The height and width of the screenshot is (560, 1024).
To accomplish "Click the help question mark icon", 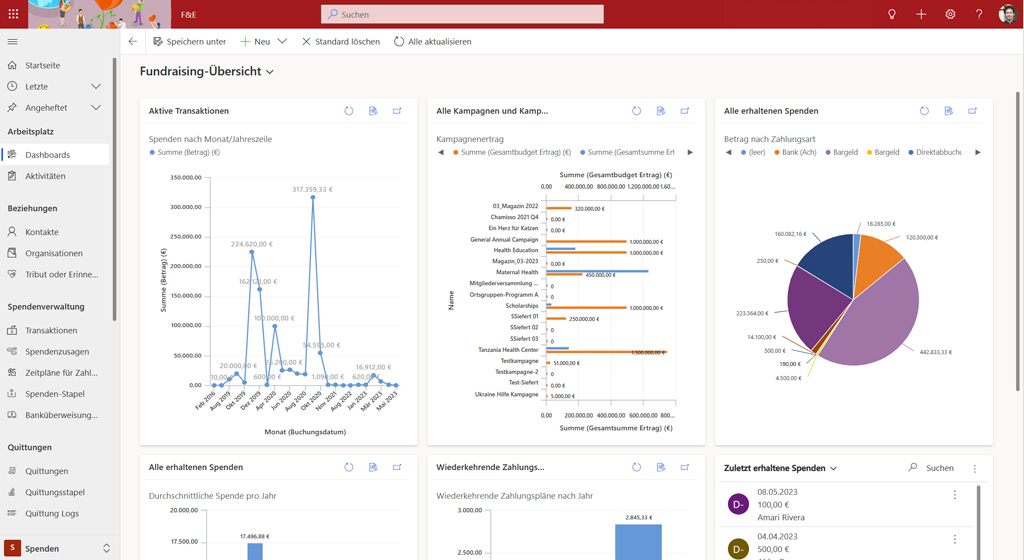I will tap(979, 14).
